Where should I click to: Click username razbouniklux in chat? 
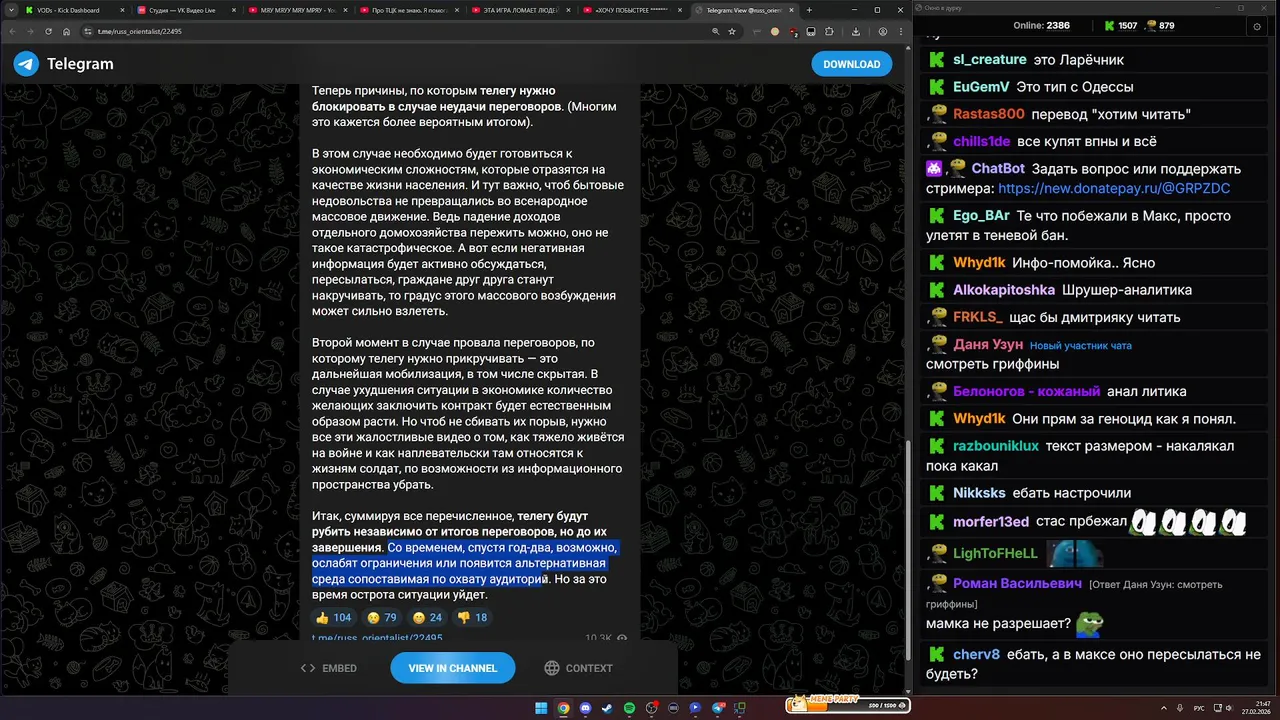click(996, 446)
